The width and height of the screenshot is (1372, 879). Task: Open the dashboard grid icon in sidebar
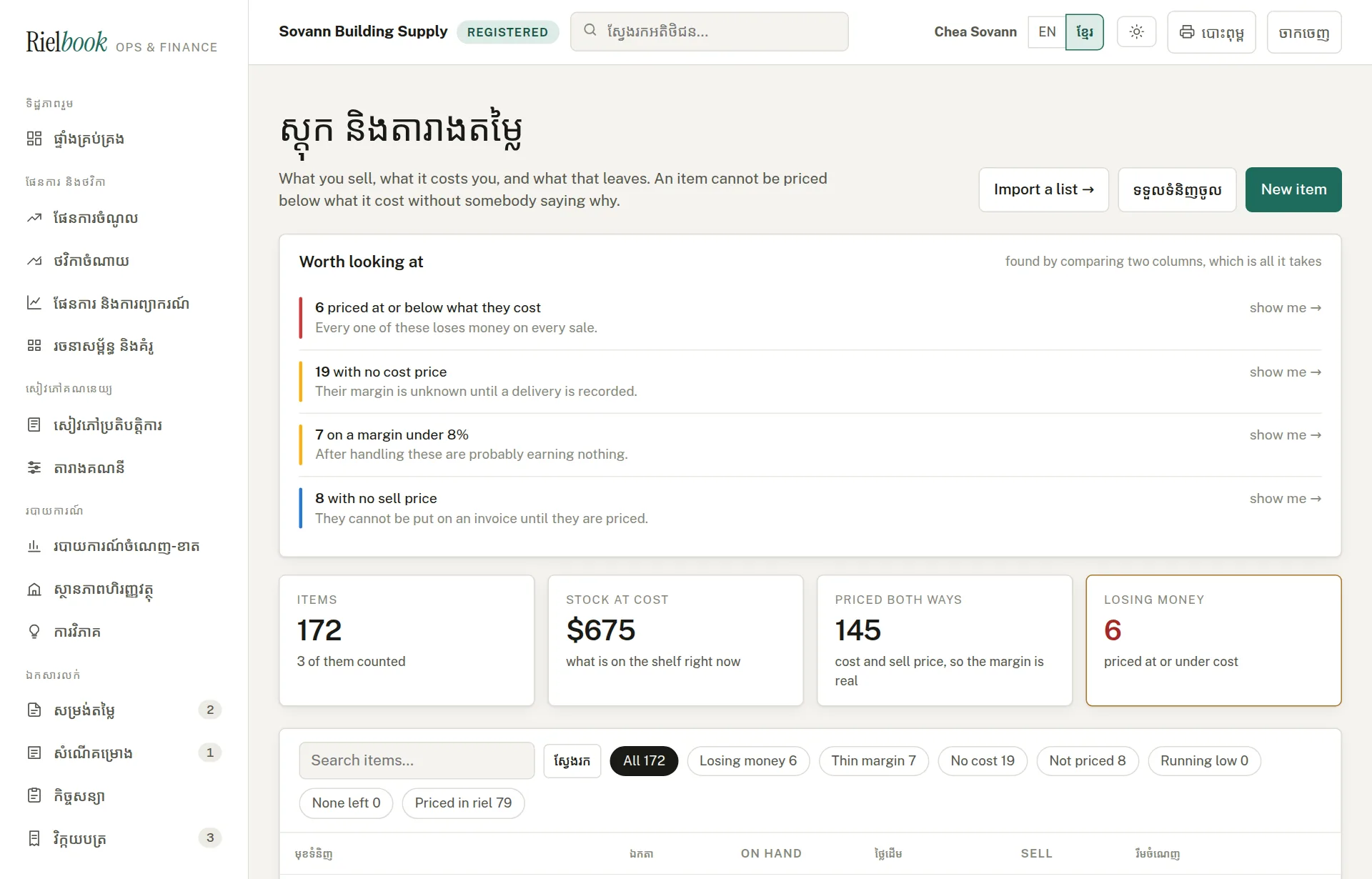(x=34, y=139)
